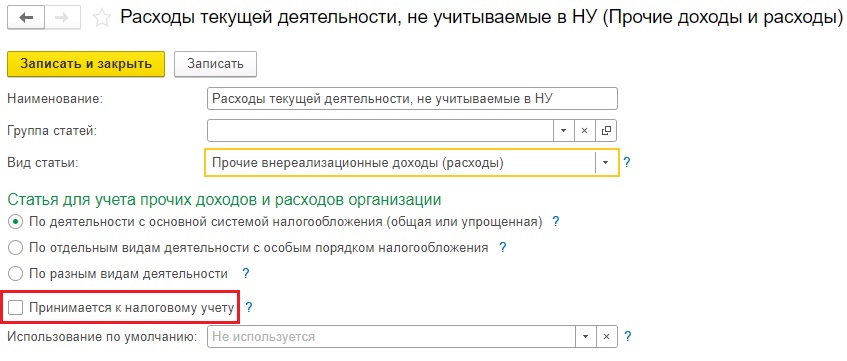847x361 pixels.
Task: Go back with the left arrow button
Action: coord(26,18)
